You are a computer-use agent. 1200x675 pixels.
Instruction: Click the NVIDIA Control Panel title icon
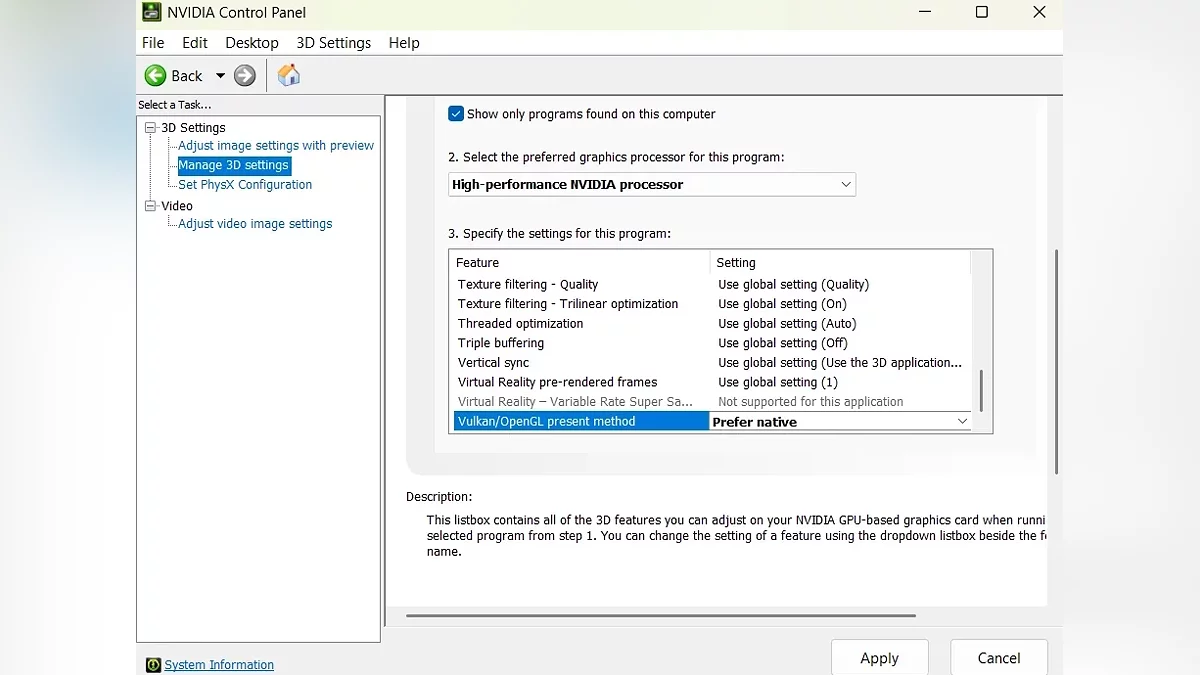click(x=151, y=12)
